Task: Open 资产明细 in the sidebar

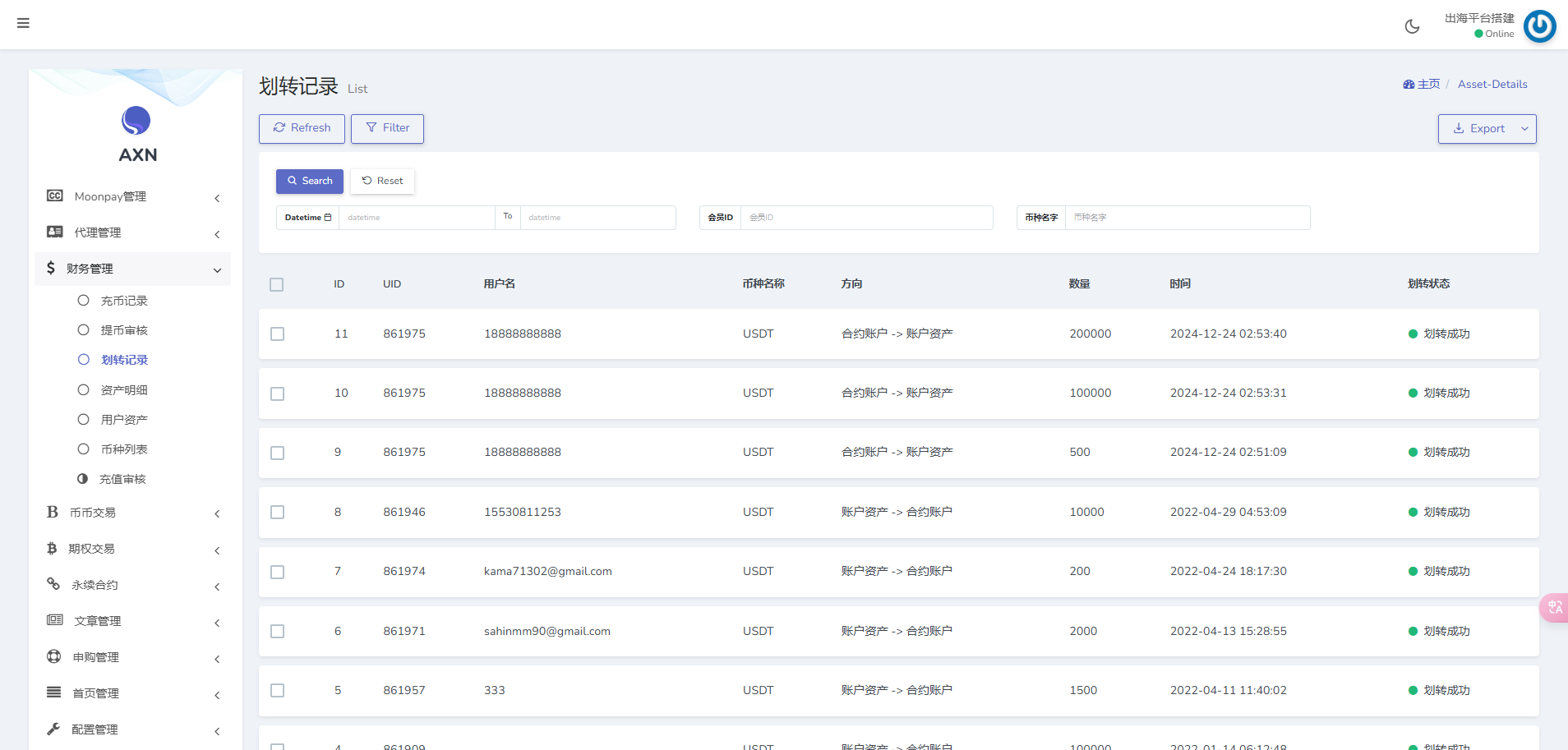Action: 124,390
